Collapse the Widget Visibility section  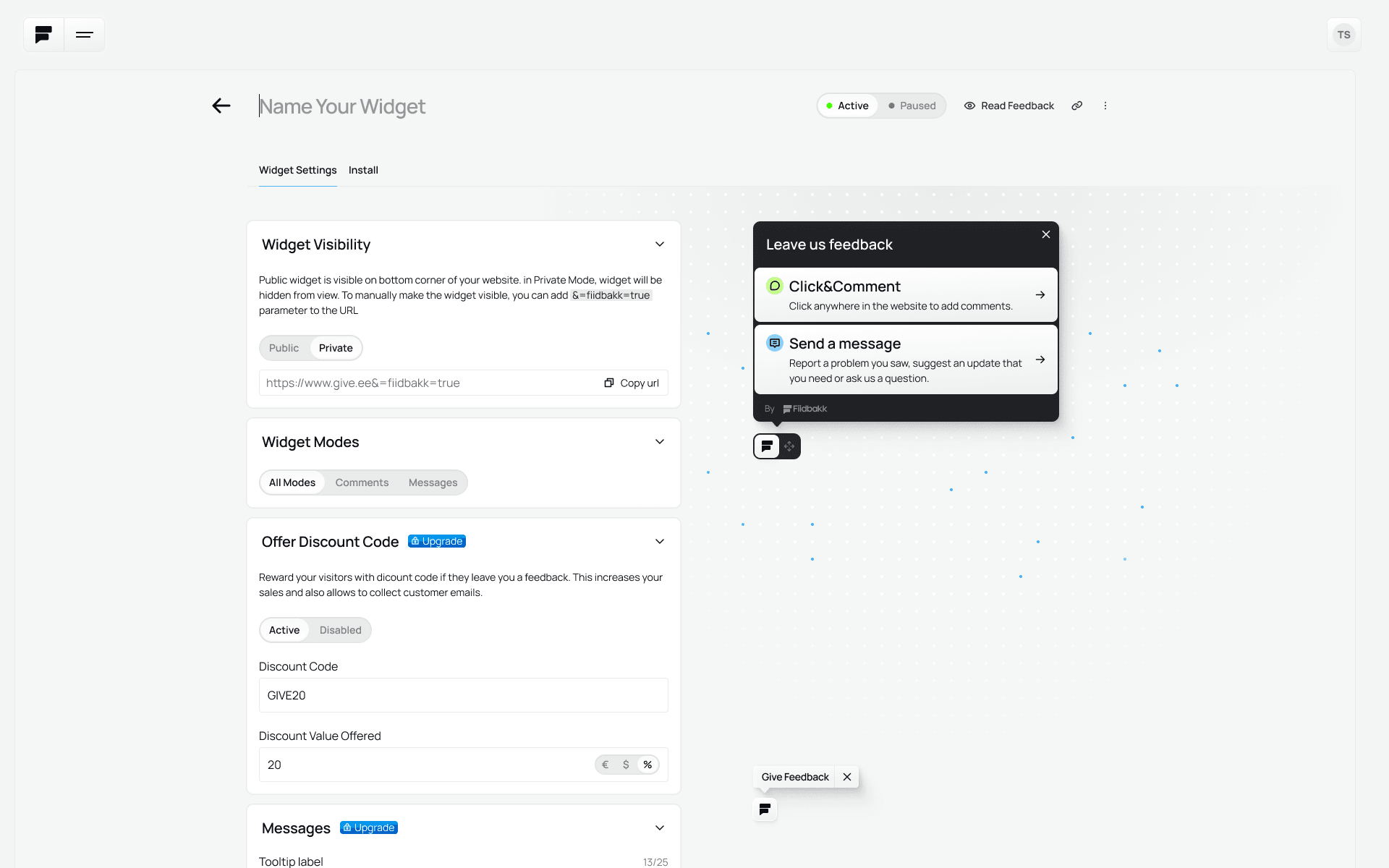click(659, 244)
